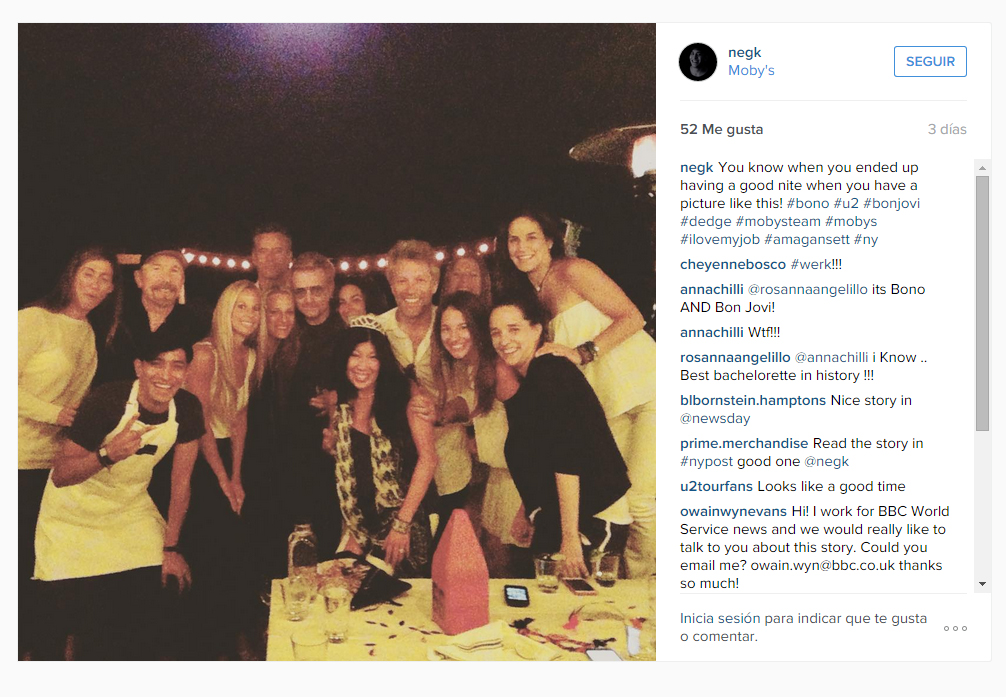Click the comments scrollbar thumb
Screen dimensions: 1006x697
coord(982,304)
